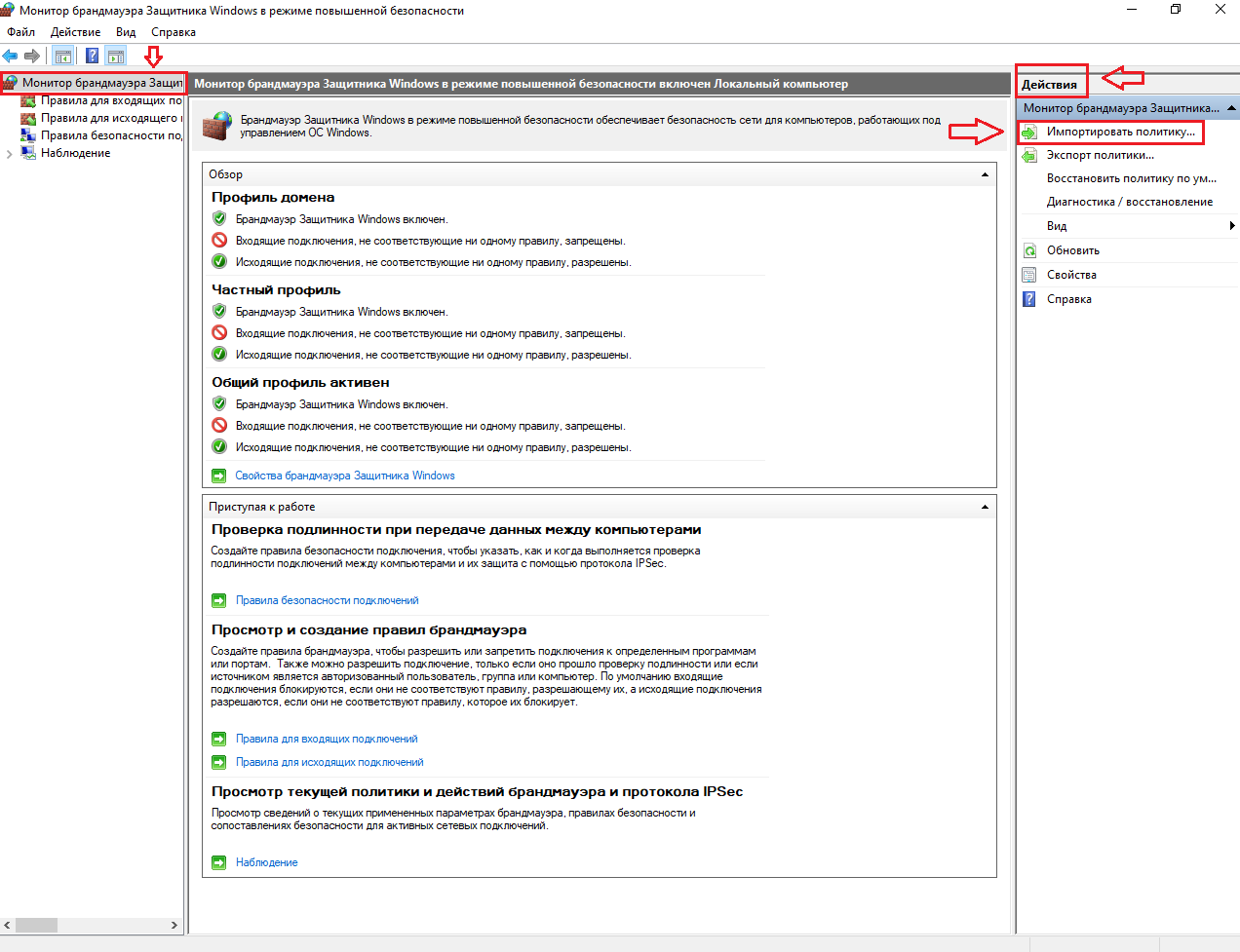
Task: Click icon beside Правила безопасности tree item
Action: point(28,135)
